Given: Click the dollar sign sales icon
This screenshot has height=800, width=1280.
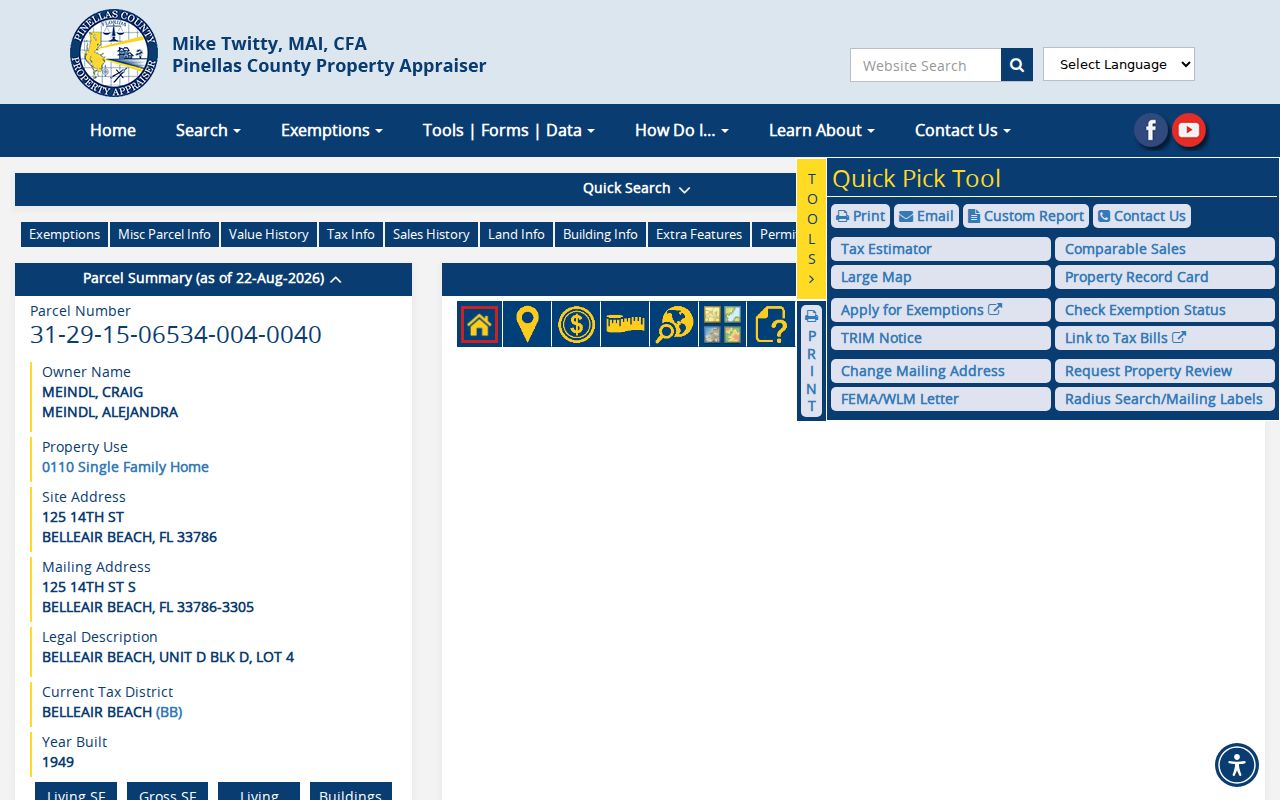Looking at the screenshot, I should tap(576, 324).
